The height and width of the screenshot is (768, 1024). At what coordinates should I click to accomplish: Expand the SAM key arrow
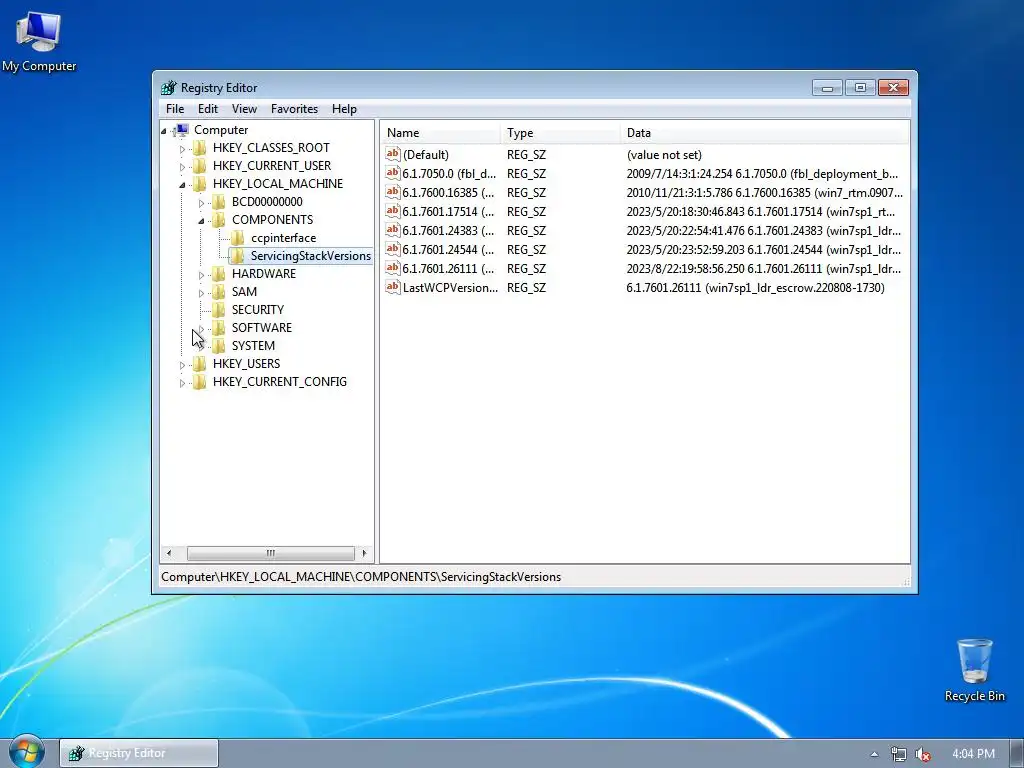pyautogui.click(x=201, y=293)
